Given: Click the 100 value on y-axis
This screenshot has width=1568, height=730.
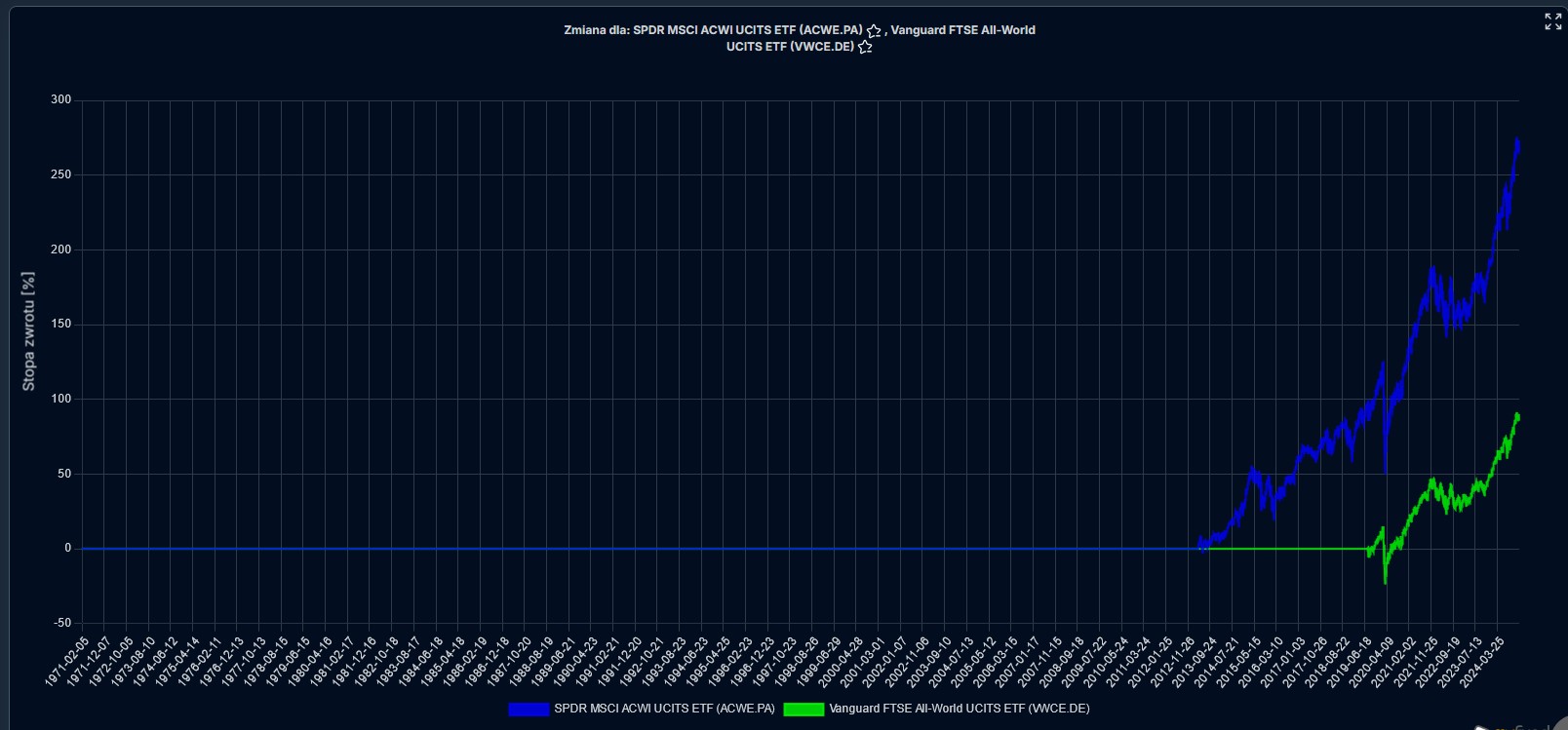Looking at the screenshot, I should coord(61,399).
